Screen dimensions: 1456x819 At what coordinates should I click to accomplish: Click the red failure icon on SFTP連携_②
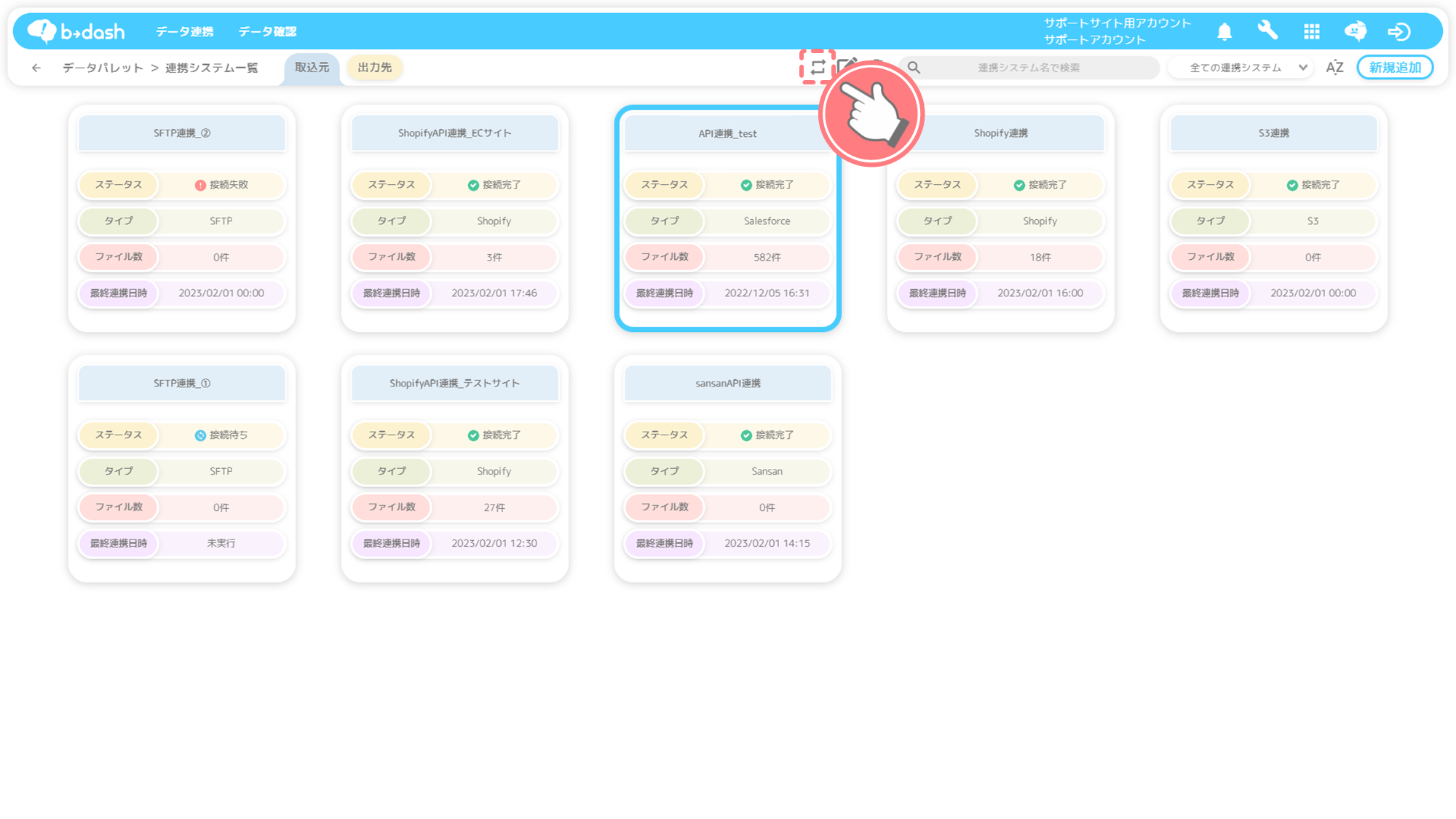(200, 185)
